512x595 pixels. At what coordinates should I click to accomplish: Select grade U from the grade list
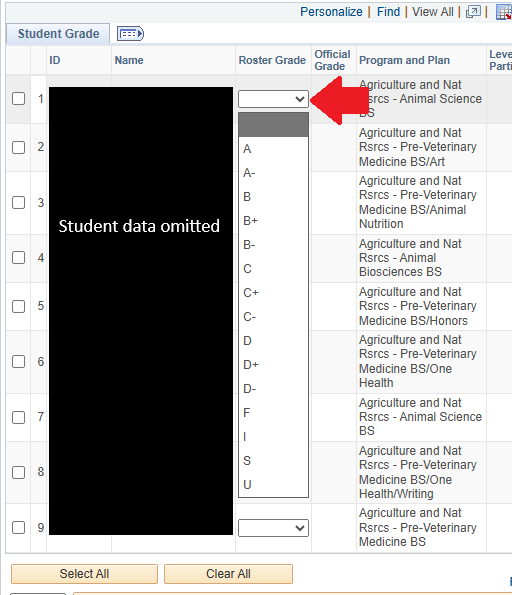[273, 485]
